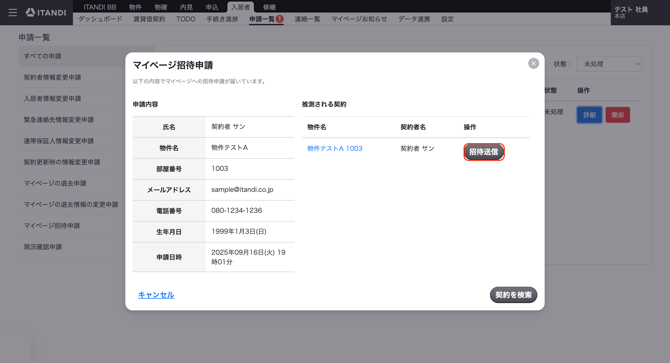670x363 pixels.
Task: Click the 申請内容 section heading
Action: point(145,104)
